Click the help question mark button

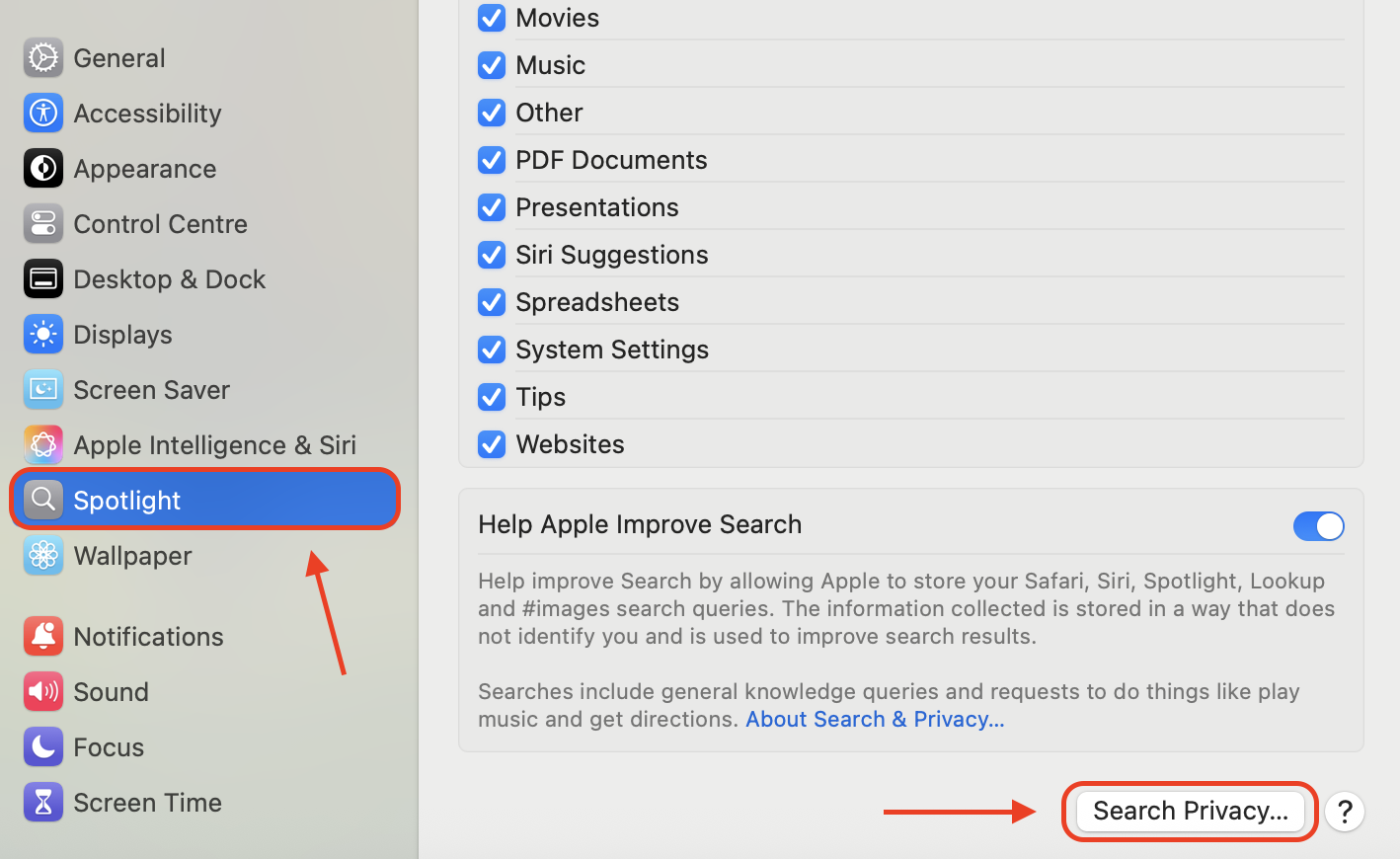(1345, 812)
